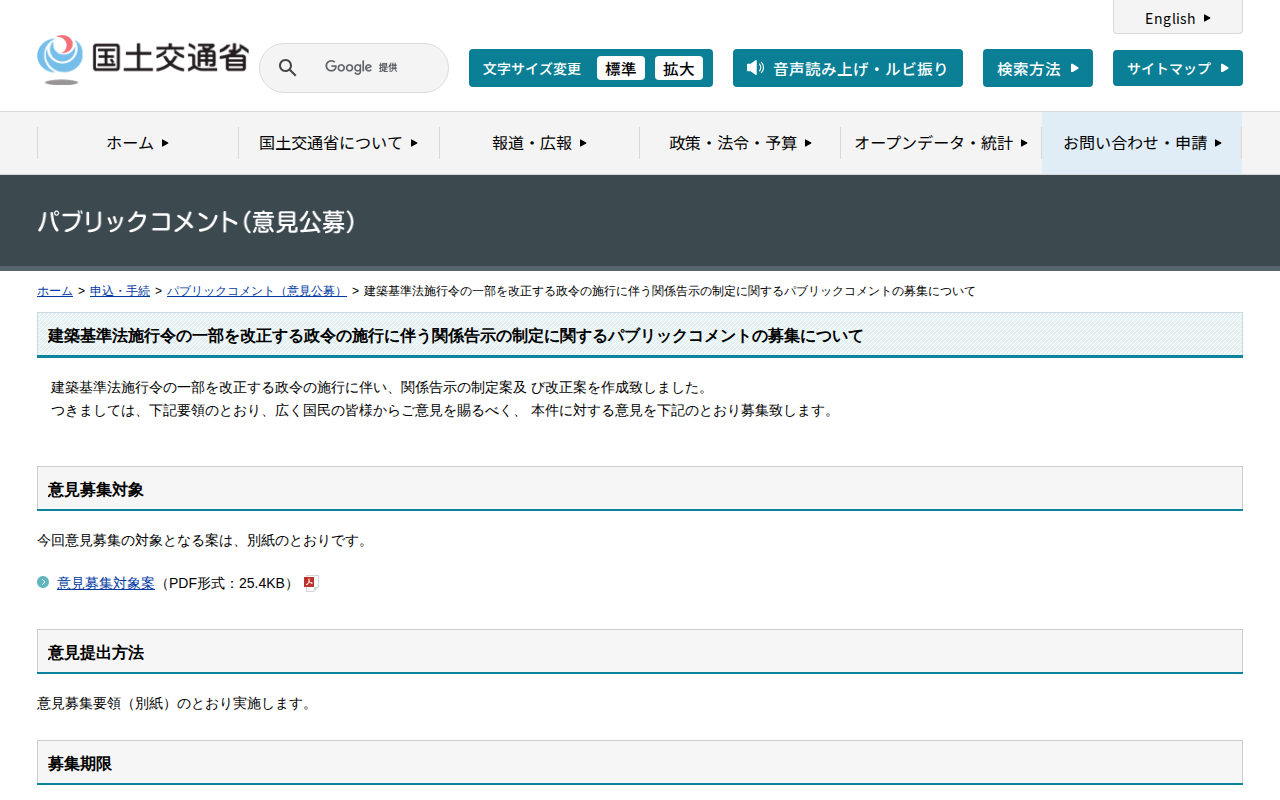Viewport: 1280px width, 800px height.
Task: Set text size to 拡大
Action: coord(678,68)
